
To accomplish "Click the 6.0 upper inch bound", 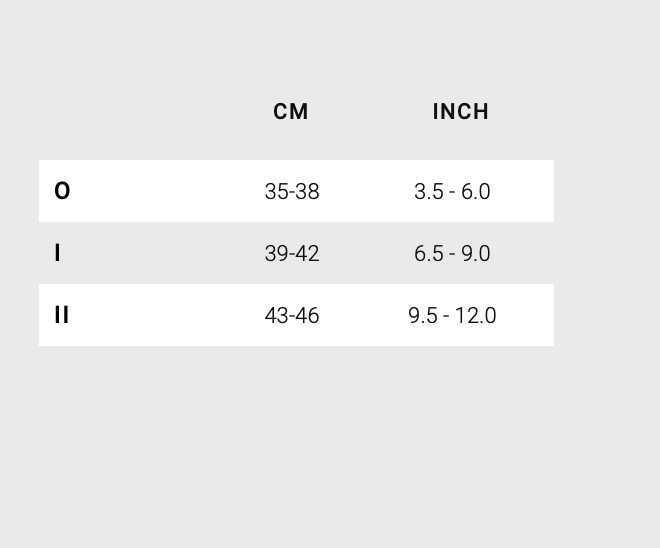I will (476, 192).
